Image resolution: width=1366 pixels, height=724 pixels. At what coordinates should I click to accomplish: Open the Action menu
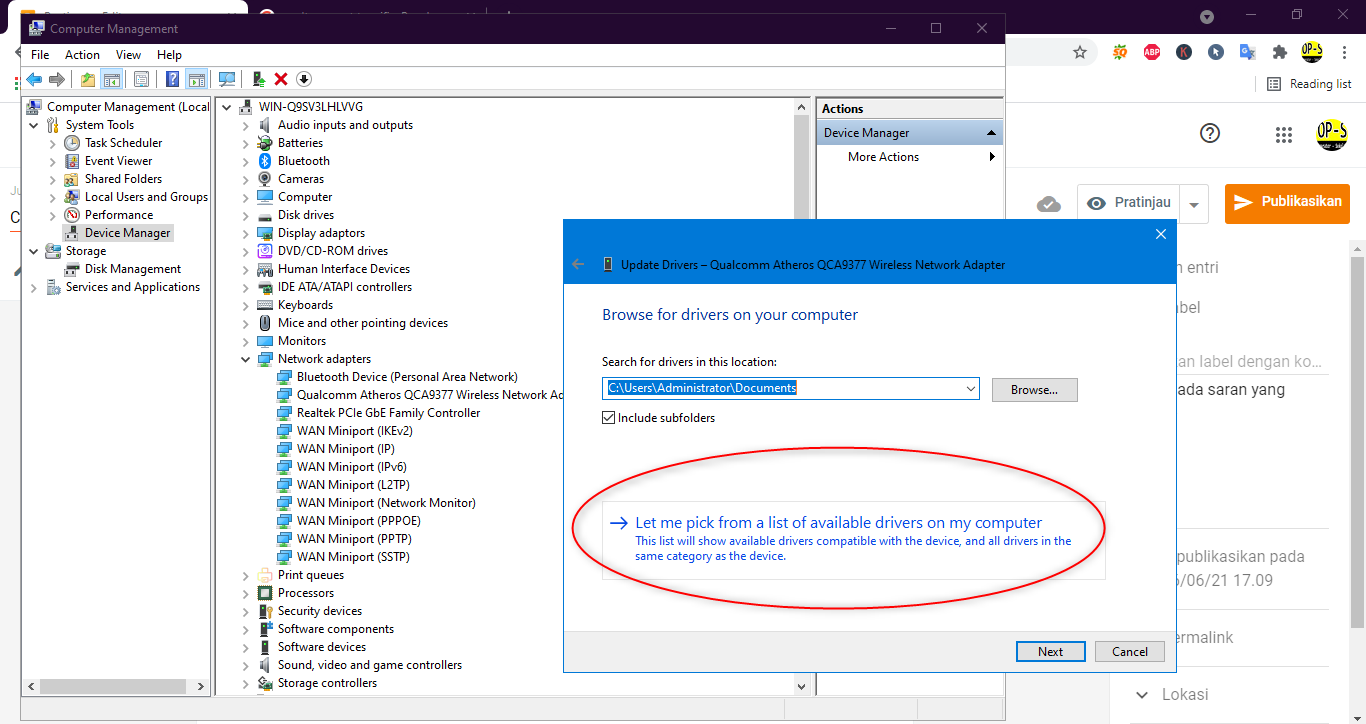[x=82, y=55]
